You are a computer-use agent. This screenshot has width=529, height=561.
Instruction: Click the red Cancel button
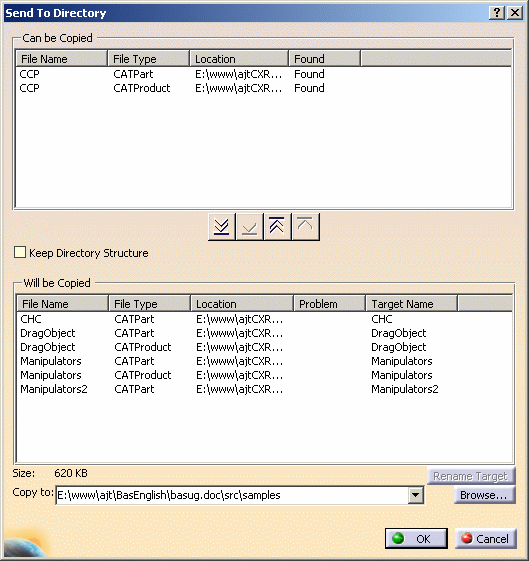click(x=486, y=538)
